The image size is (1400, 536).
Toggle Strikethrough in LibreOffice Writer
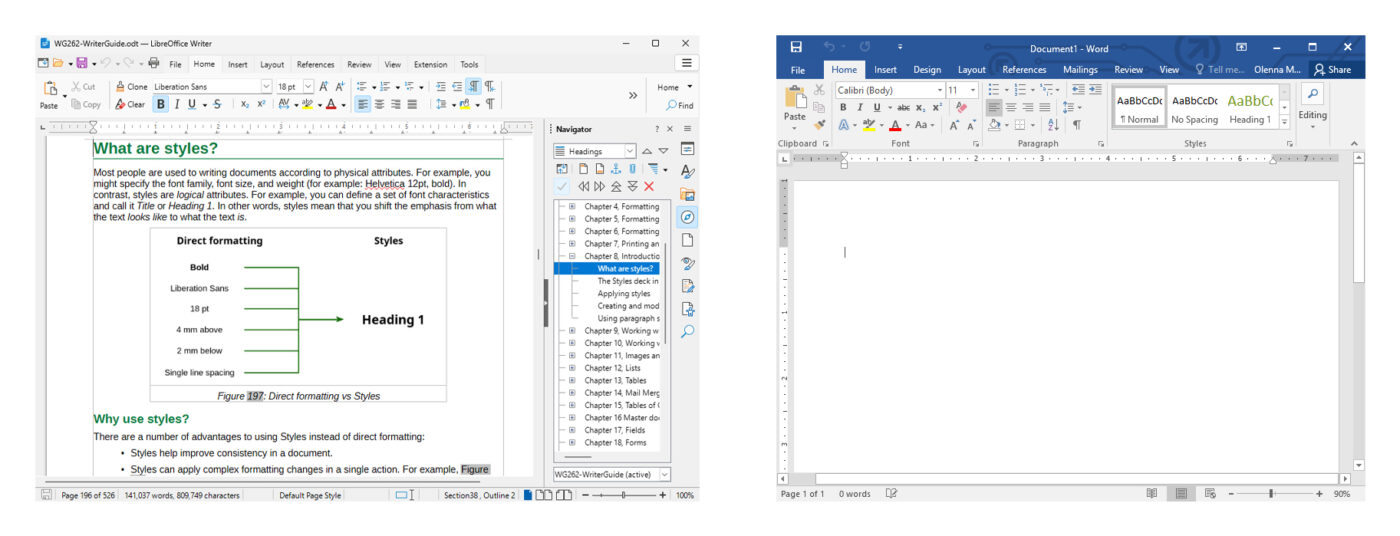click(x=217, y=104)
